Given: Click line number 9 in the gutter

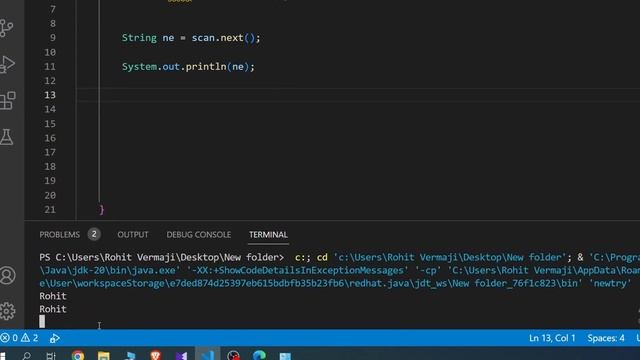Looking at the screenshot, I should [53, 38].
